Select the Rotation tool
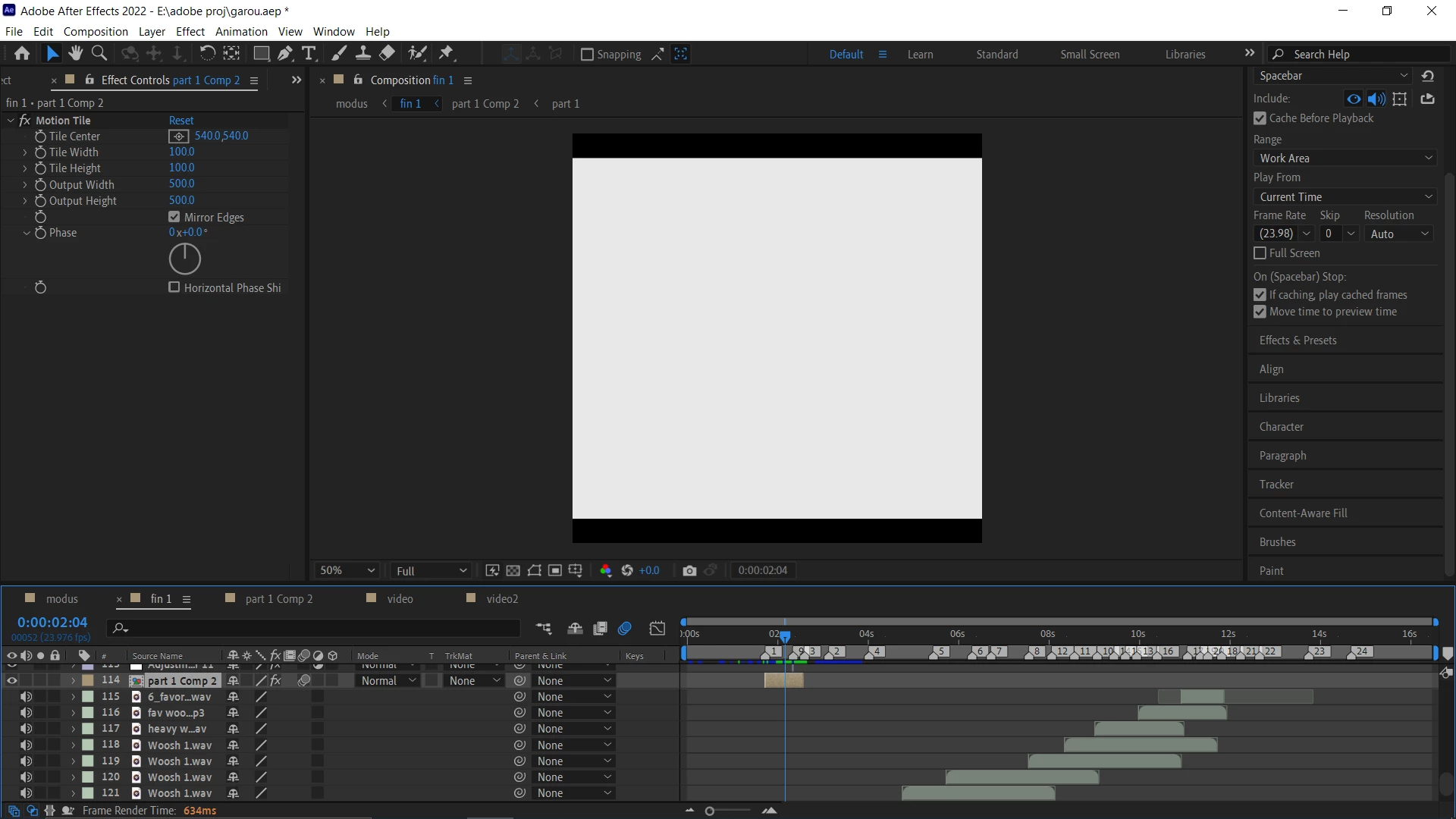This screenshot has height=819, width=1456. [206, 53]
